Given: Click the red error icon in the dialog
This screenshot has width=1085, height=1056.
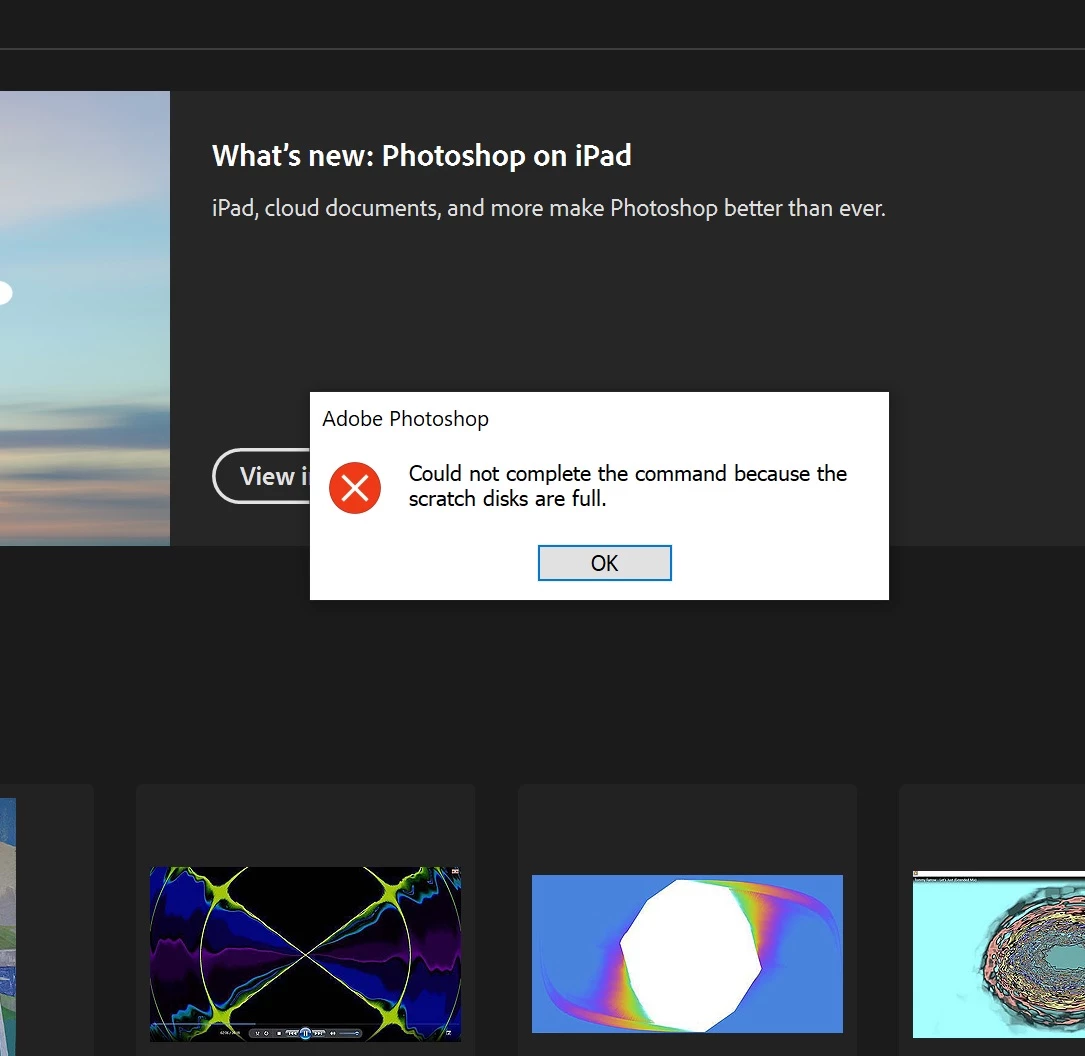Looking at the screenshot, I should (x=354, y=488).
